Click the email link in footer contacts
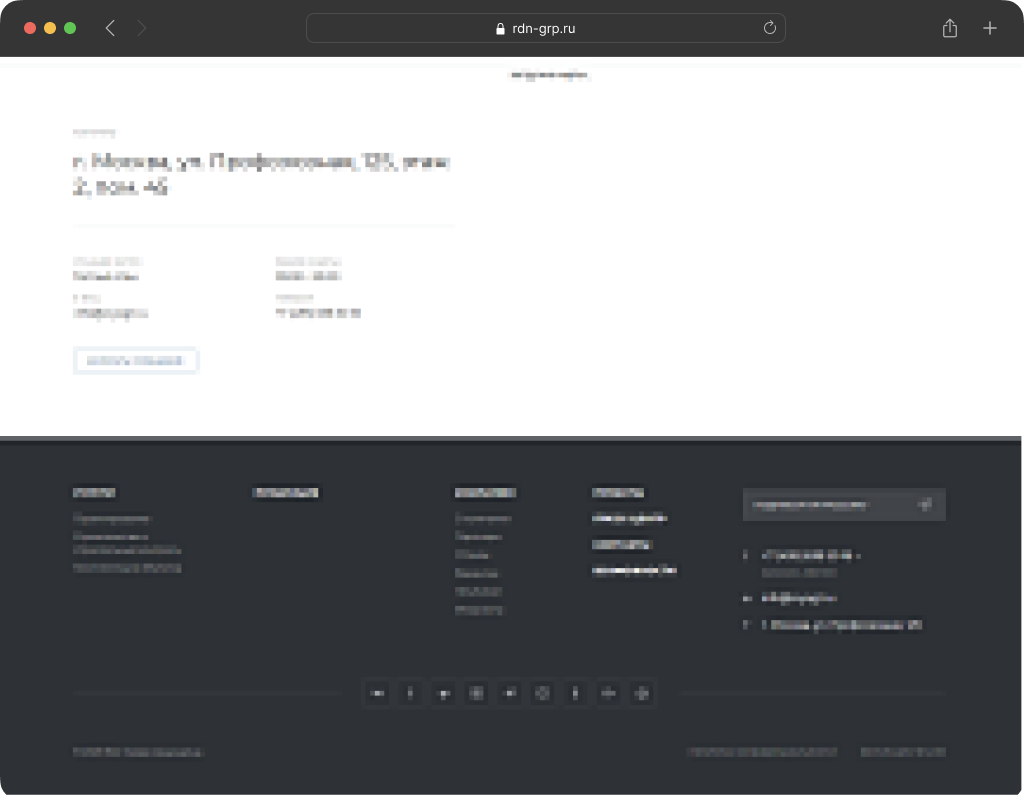This screenshot has width=1024, height=800. (798, 598)
